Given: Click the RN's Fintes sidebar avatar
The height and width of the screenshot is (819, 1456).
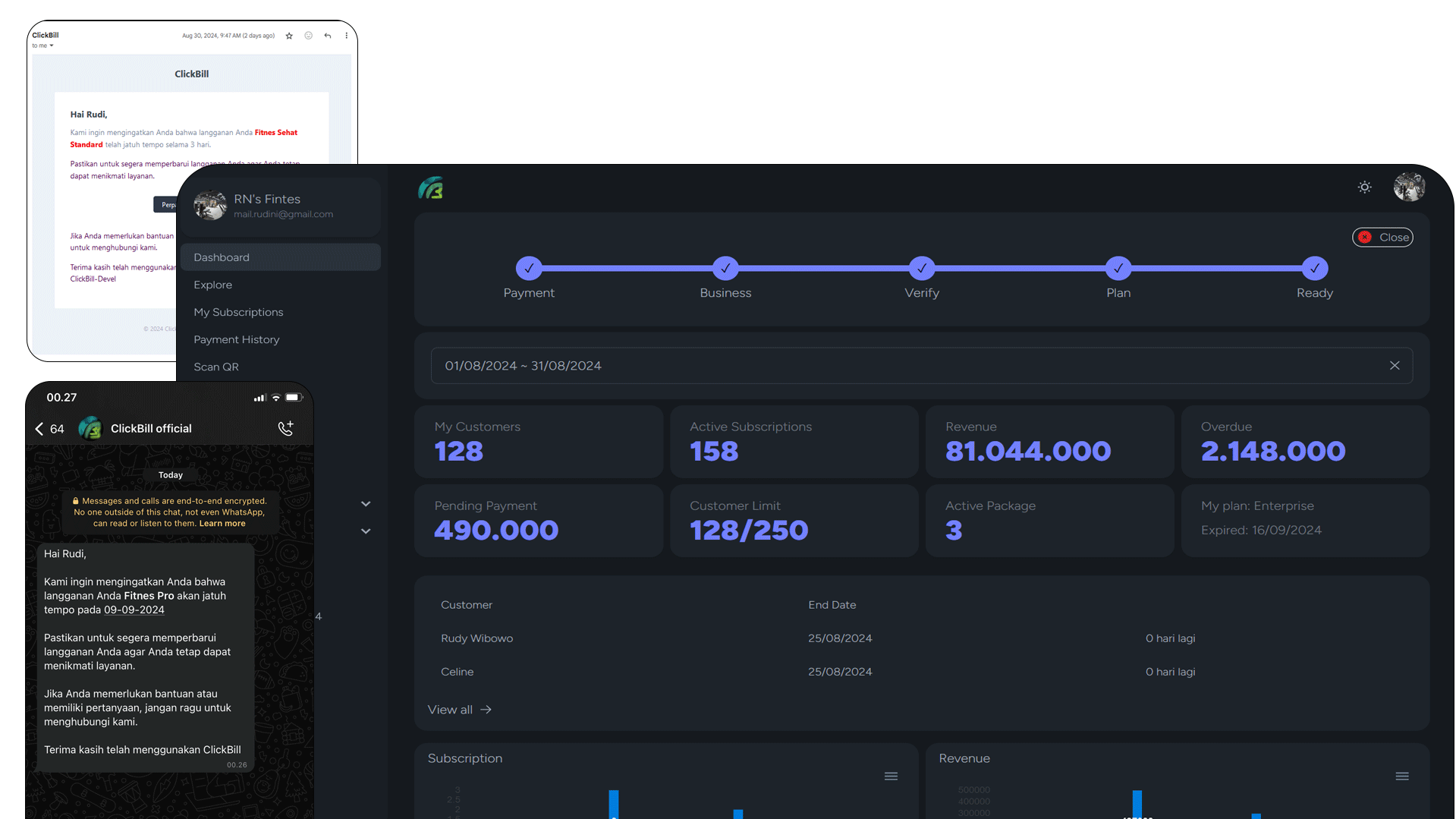Looking at the screenshot, I should [x=210, y=206].
